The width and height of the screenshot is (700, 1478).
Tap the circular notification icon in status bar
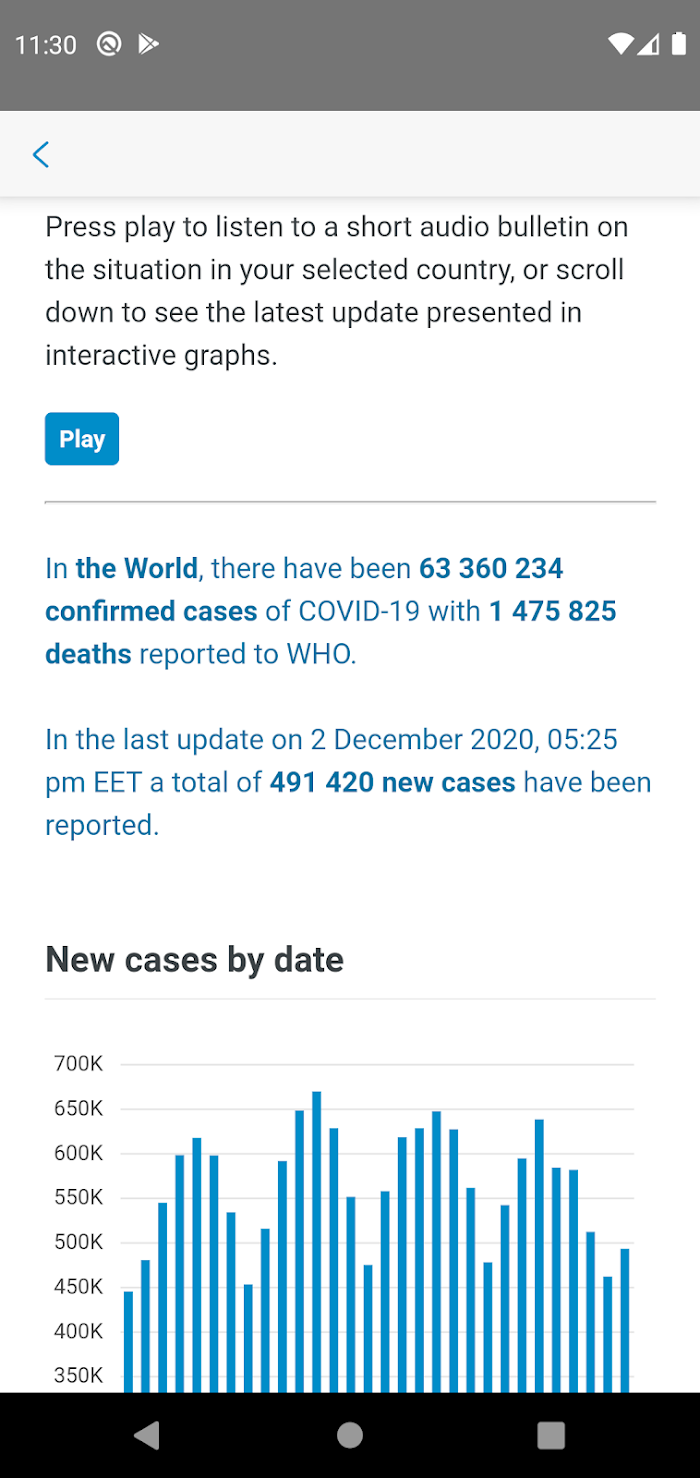click(x=108, y=44)
